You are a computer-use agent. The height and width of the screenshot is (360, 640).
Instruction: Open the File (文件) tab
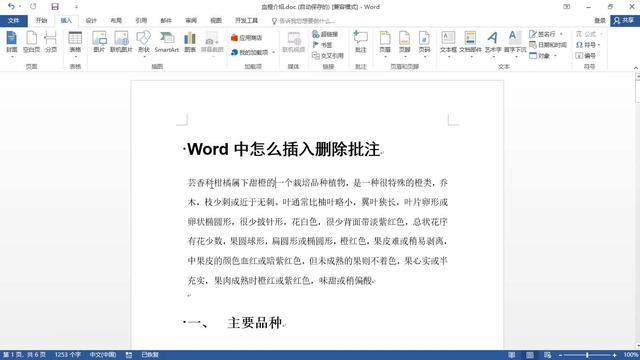[x=13, y=20]
